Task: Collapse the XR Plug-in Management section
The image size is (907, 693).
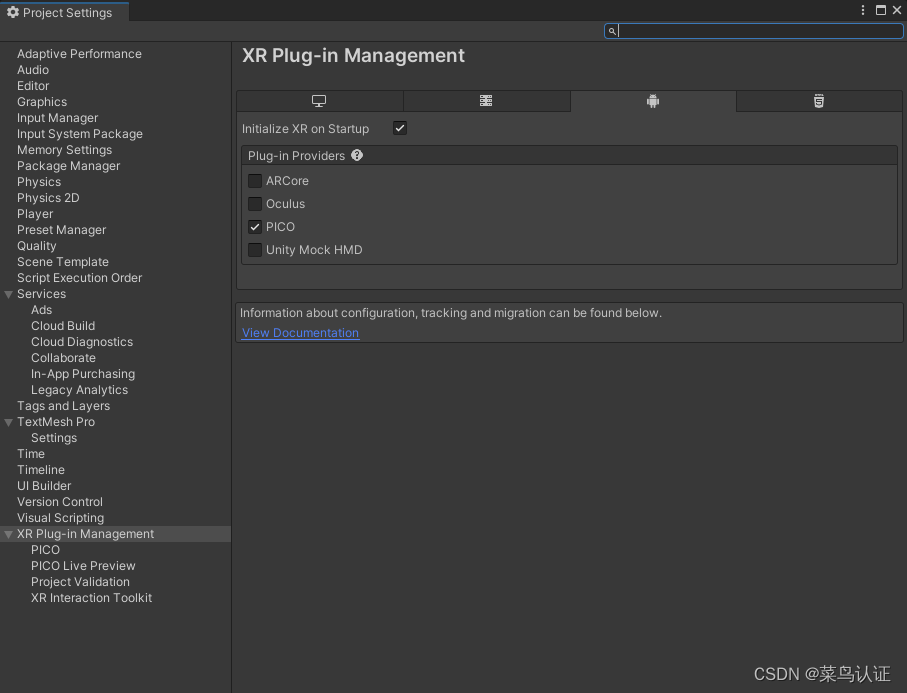Action: tap(9, 534)
